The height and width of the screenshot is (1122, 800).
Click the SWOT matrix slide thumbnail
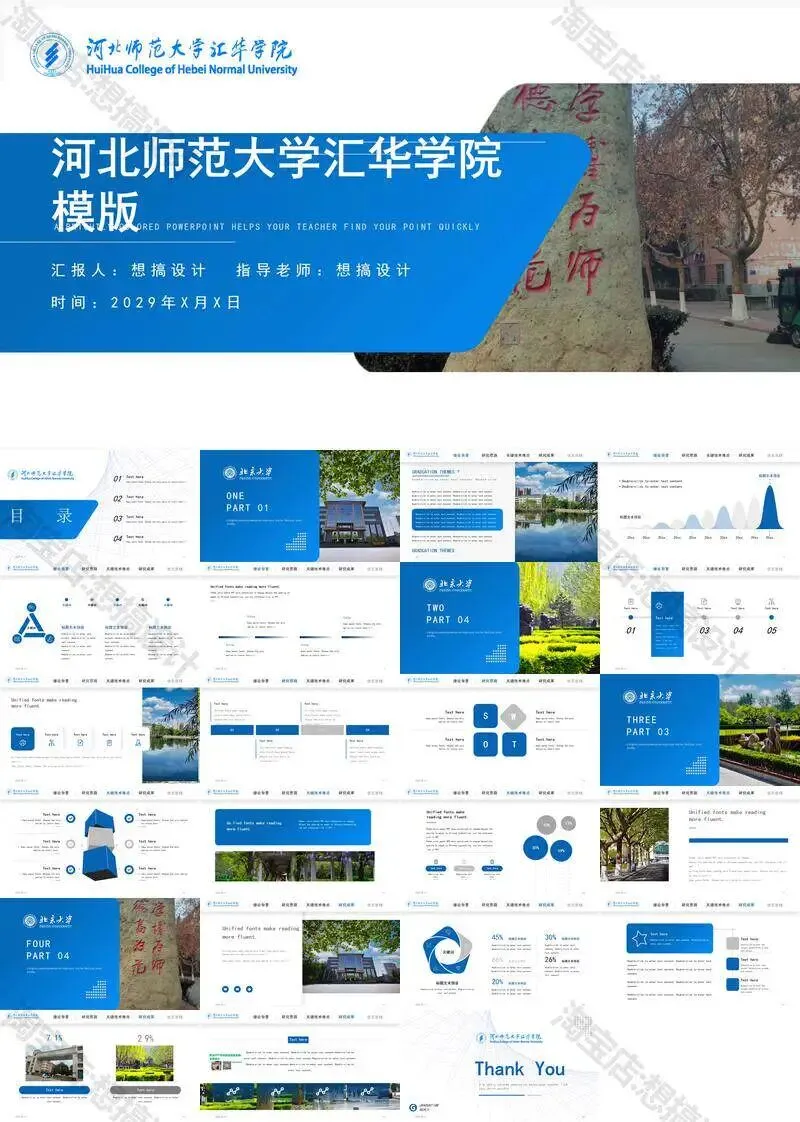click(x=499, y=731)
